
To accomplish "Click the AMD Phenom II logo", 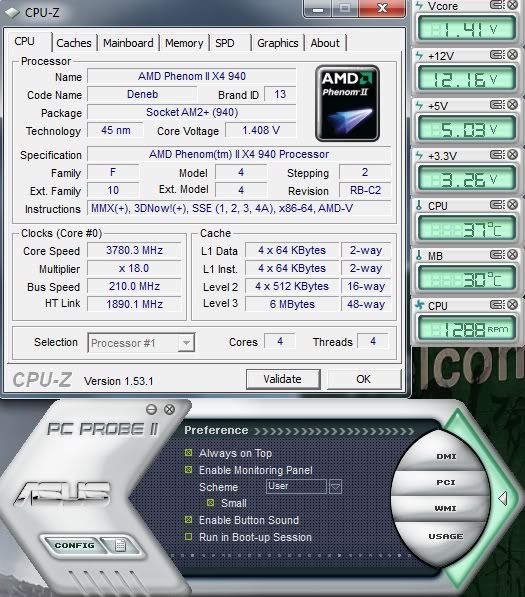I will 347,103.
